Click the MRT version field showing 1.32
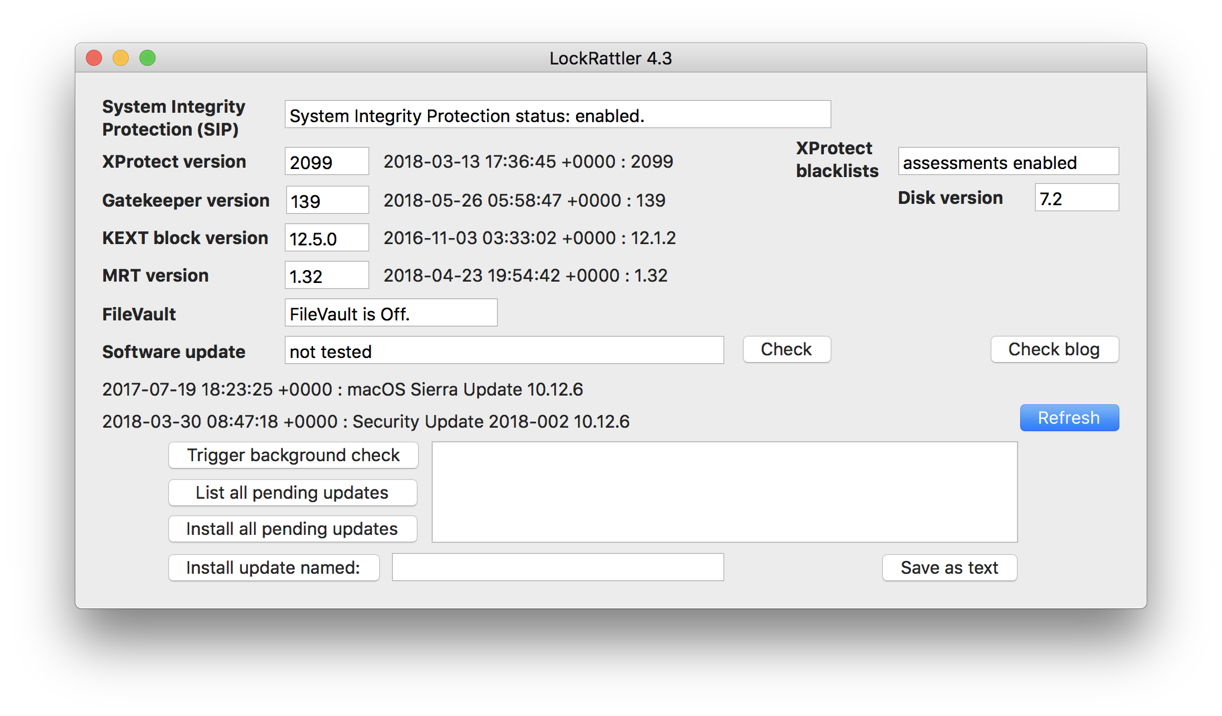 click(x=327, y=275)
